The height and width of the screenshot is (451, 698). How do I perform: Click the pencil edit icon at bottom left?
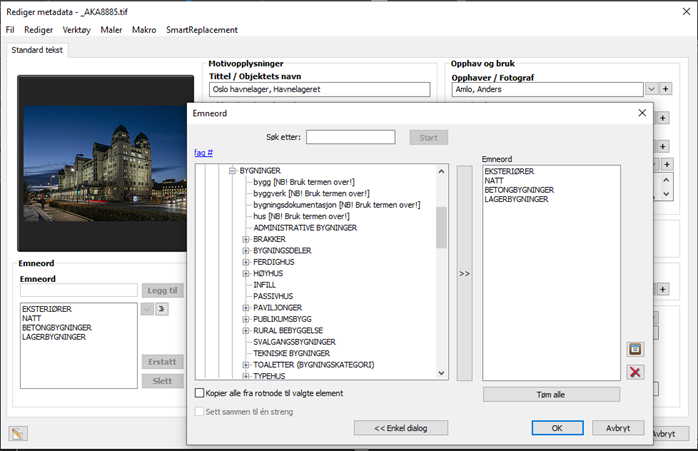coord(18,433)
